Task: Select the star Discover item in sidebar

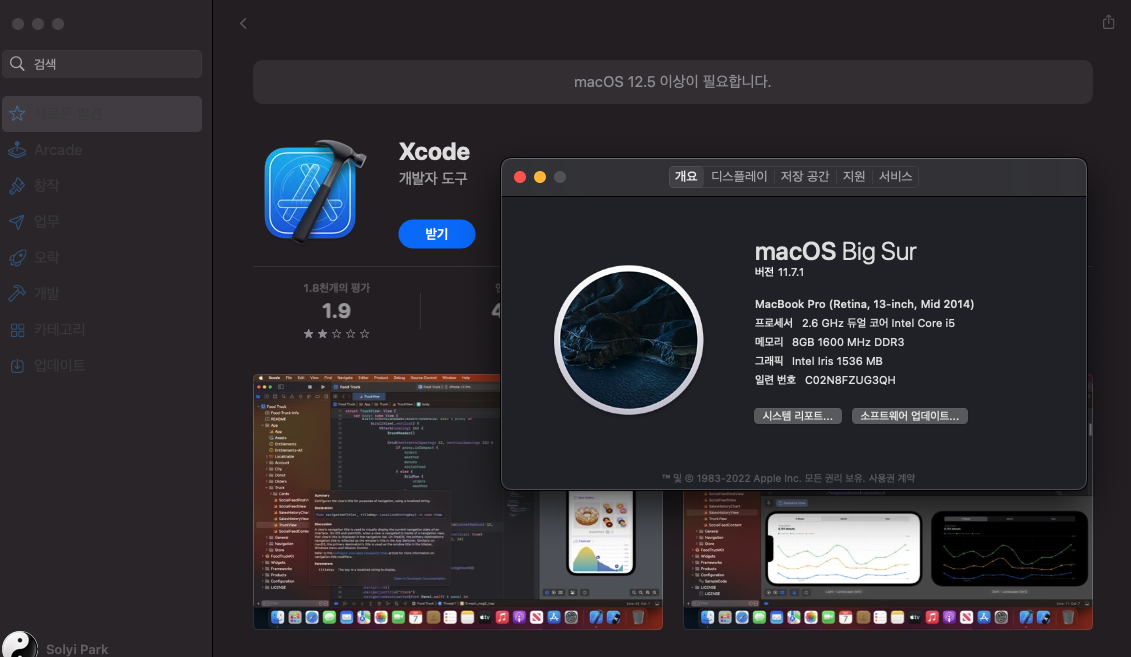Action: 102,114
